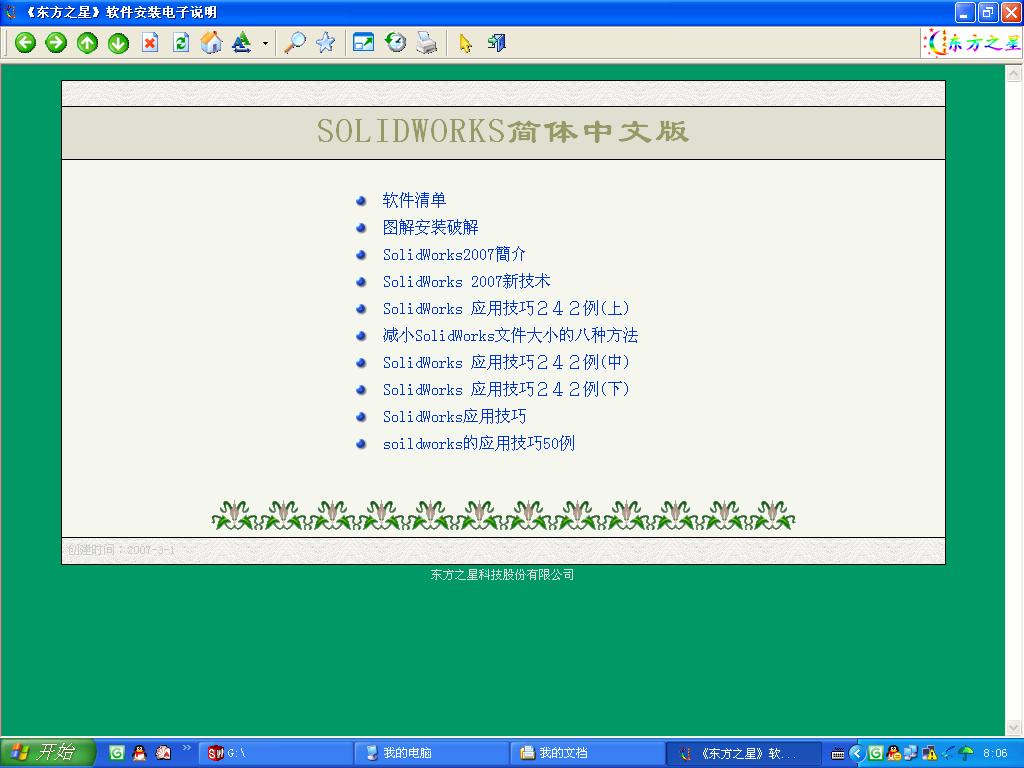Image resolution: width=1024 pixels, height=768 pixels.
Task: Click the favorites star icon
Action: pos(325,43)
